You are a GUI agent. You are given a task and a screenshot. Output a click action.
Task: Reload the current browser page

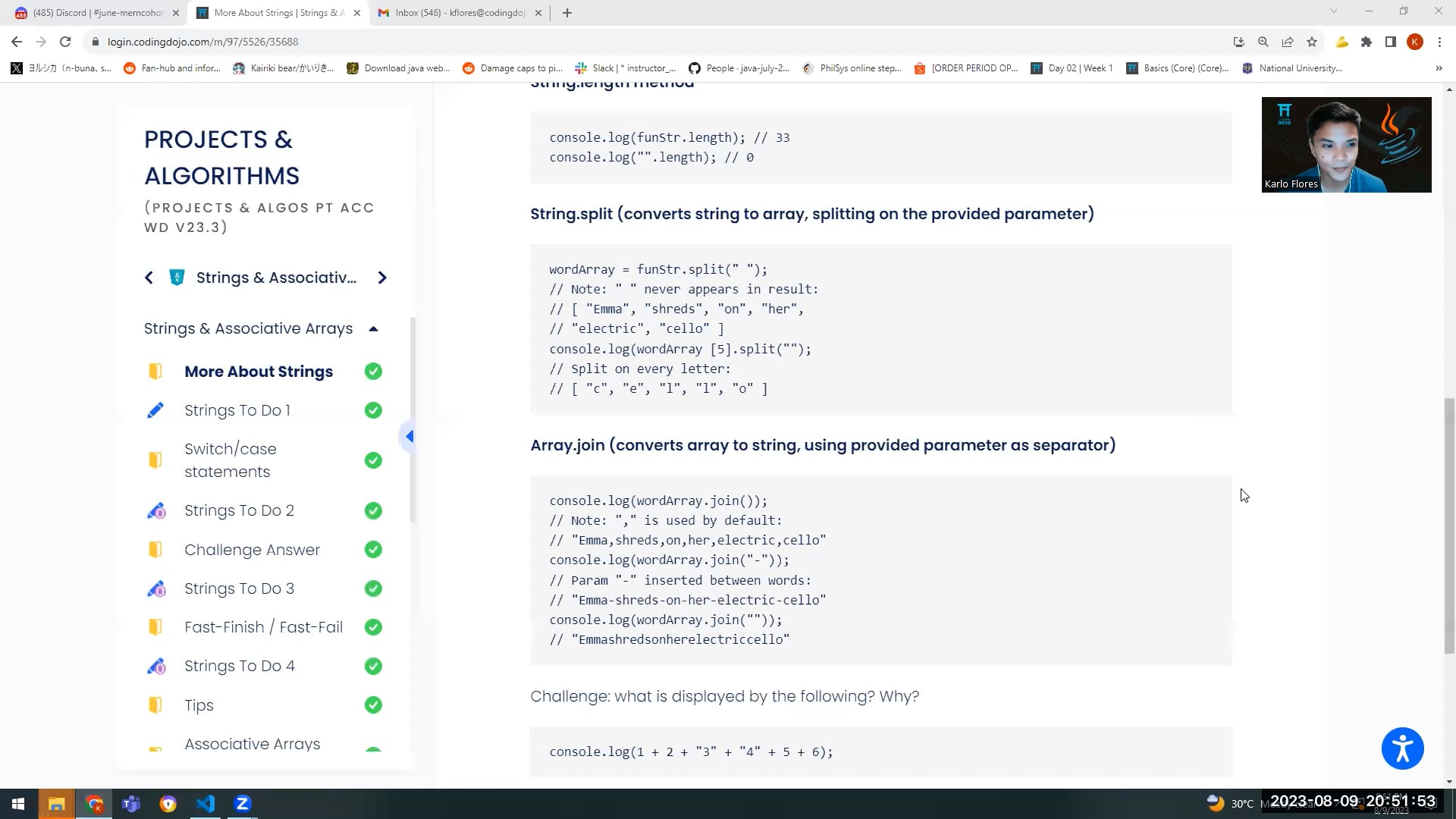(65, 42)
